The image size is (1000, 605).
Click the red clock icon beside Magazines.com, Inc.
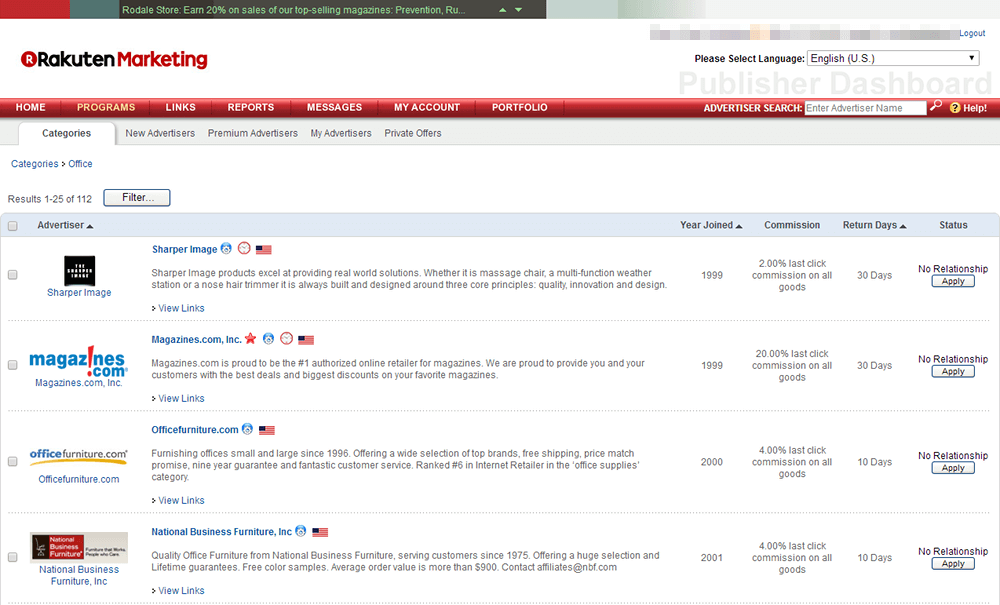click(286, 339)
